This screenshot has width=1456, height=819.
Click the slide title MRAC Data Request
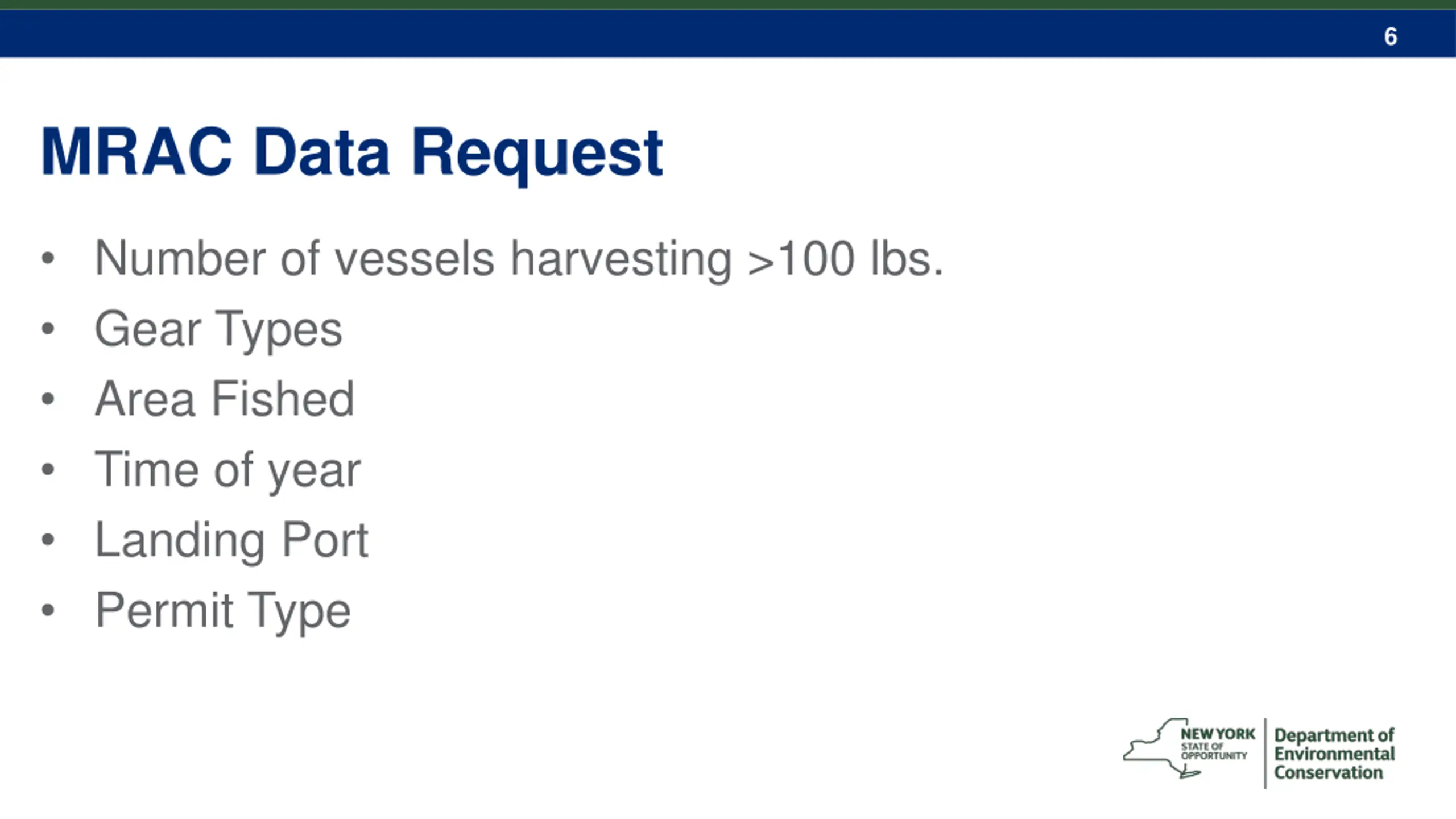[351, 154]
